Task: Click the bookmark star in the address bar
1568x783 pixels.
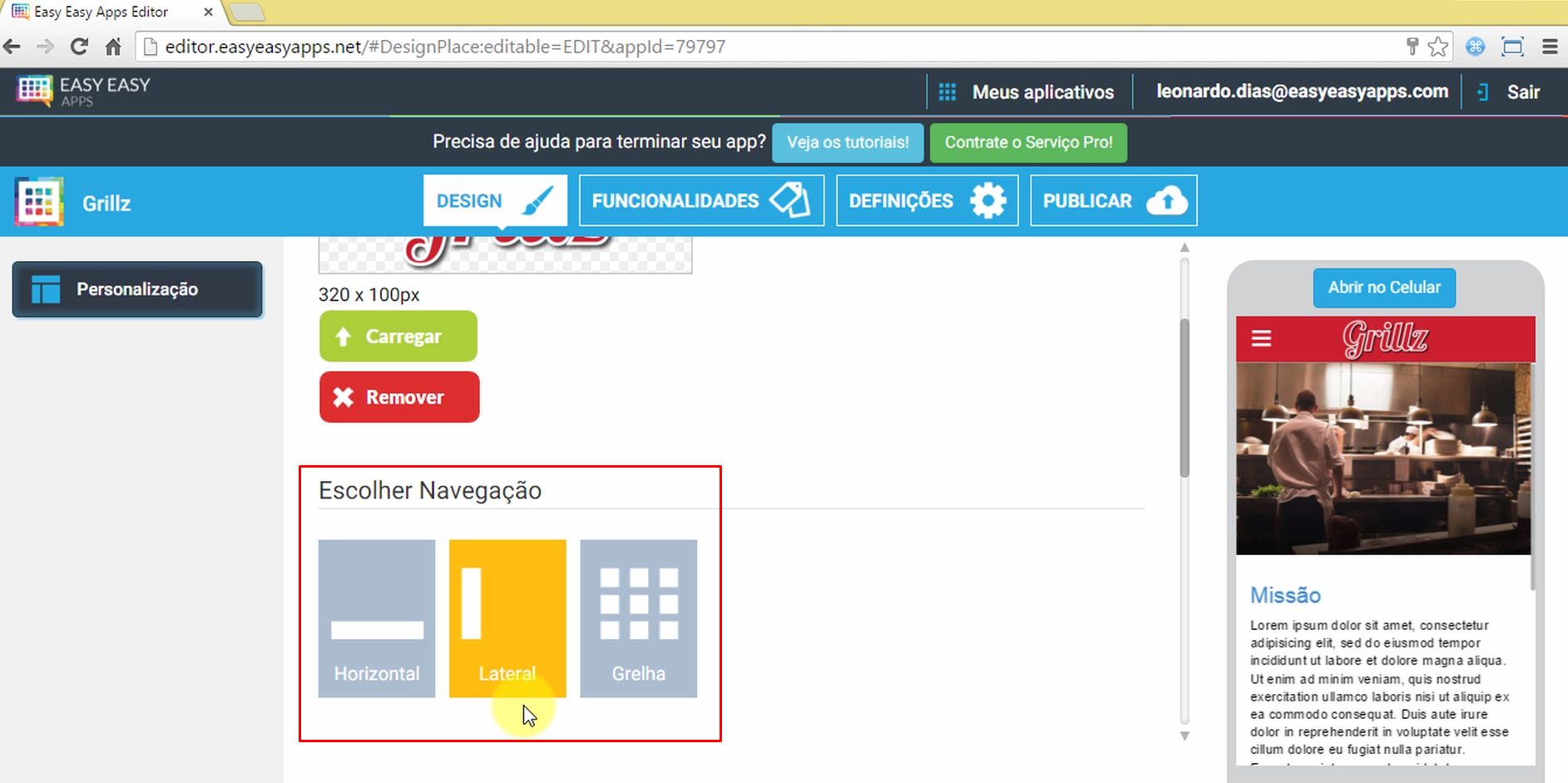Action: [1438, 47]
